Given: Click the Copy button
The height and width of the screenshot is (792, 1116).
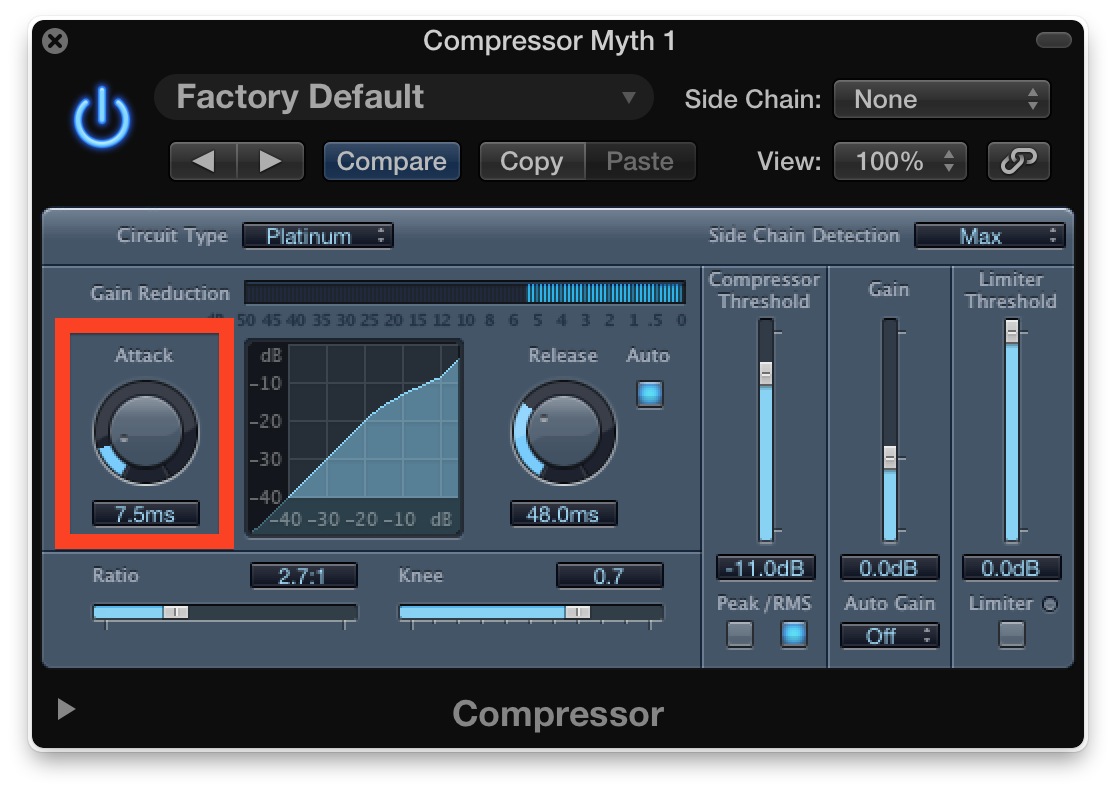Looking at the screenshot, I should click(533, 161).
